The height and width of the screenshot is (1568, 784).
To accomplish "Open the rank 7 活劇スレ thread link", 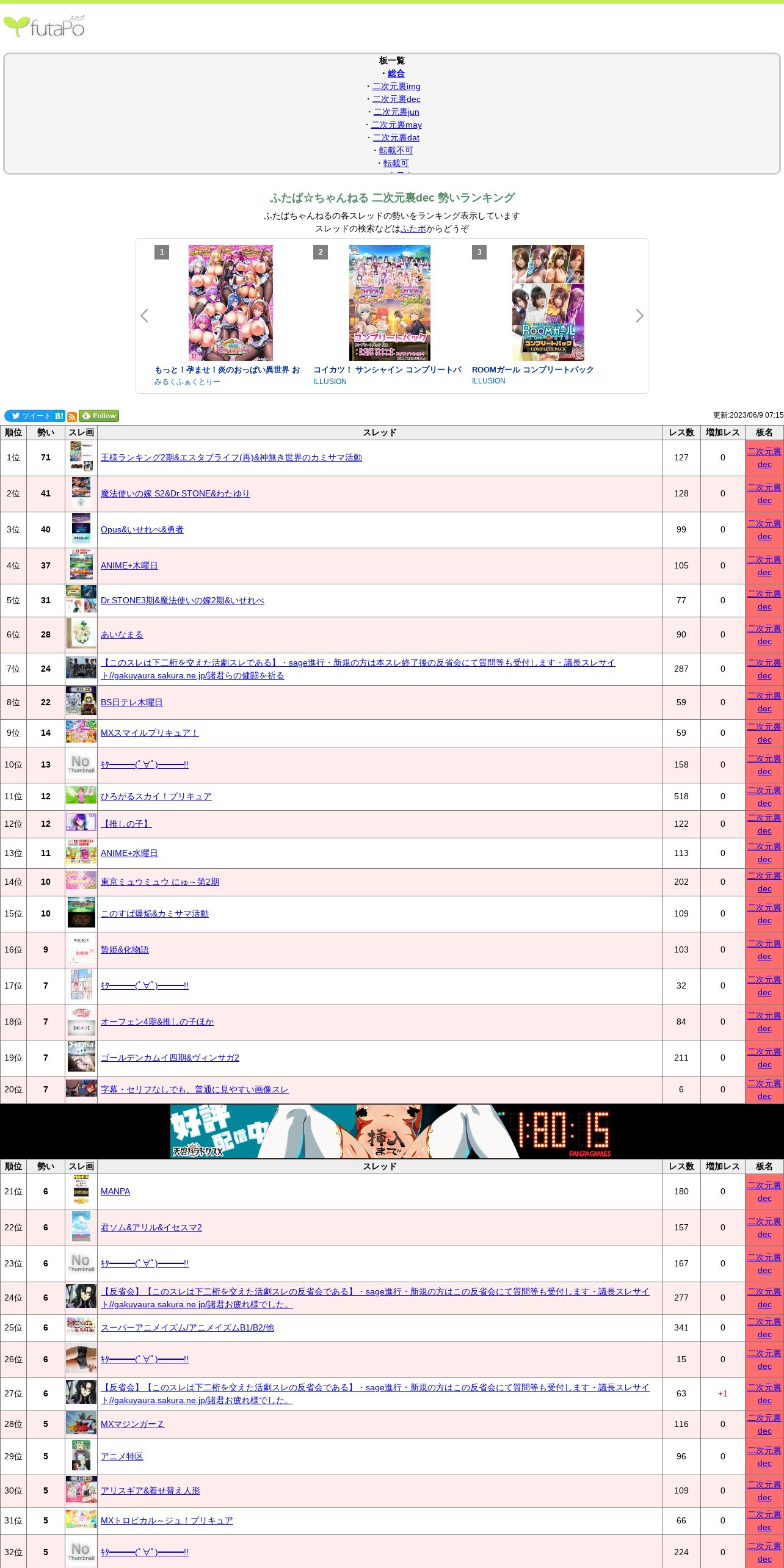I will [x=358, y=669].
